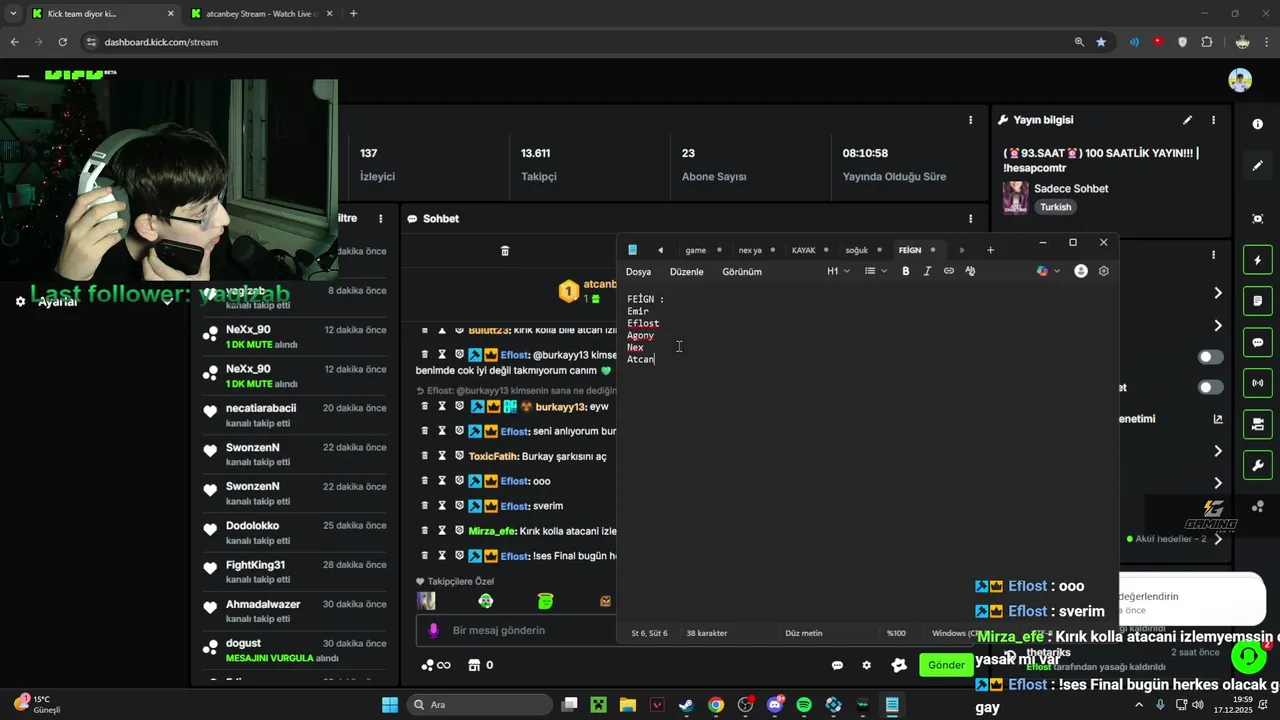This screenshot has height=720, width=1280.
Task: Expand the first chevron row in the settings panel
Action: [x=1217, y=293]
